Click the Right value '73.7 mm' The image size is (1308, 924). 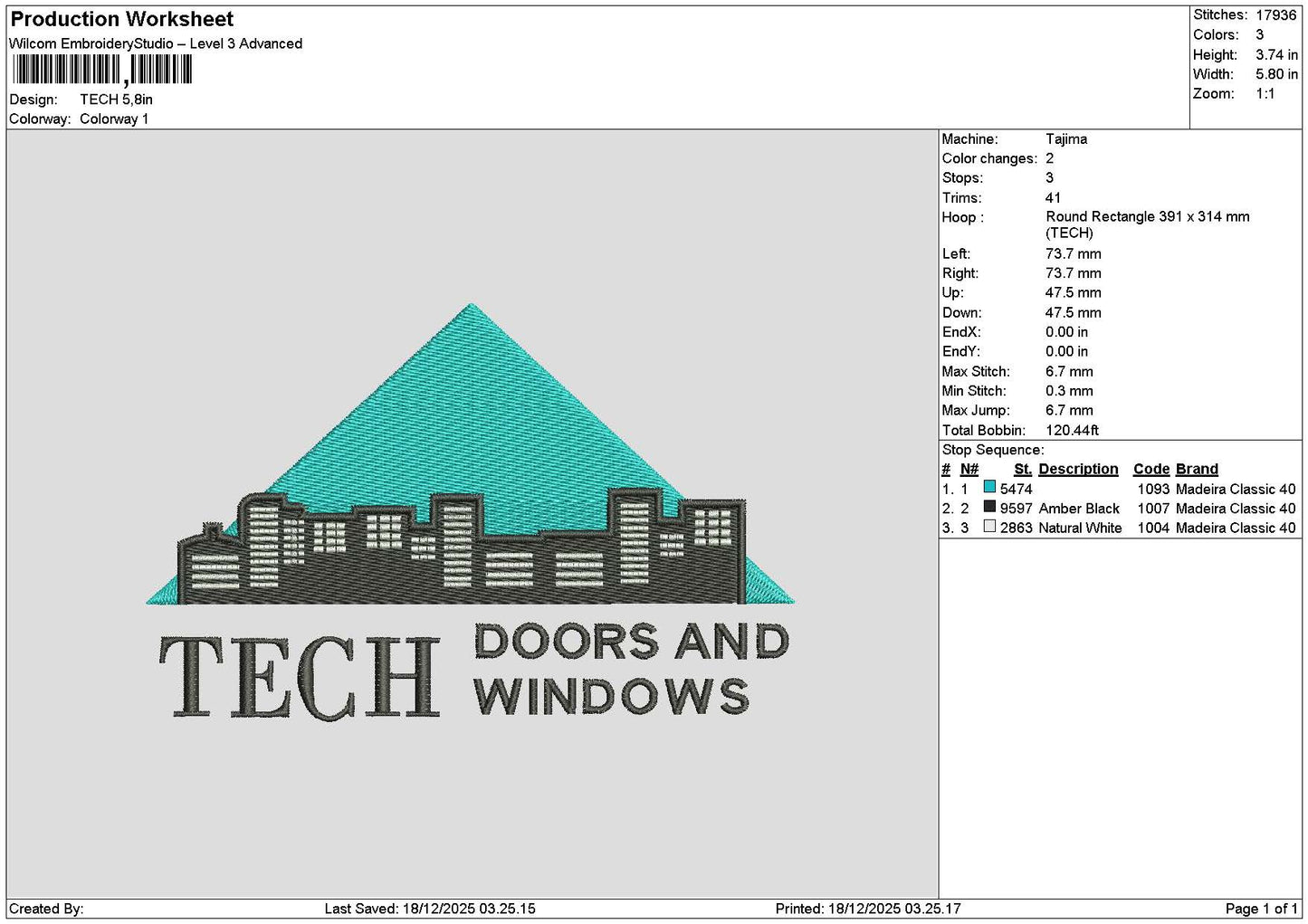[1074, 273]
